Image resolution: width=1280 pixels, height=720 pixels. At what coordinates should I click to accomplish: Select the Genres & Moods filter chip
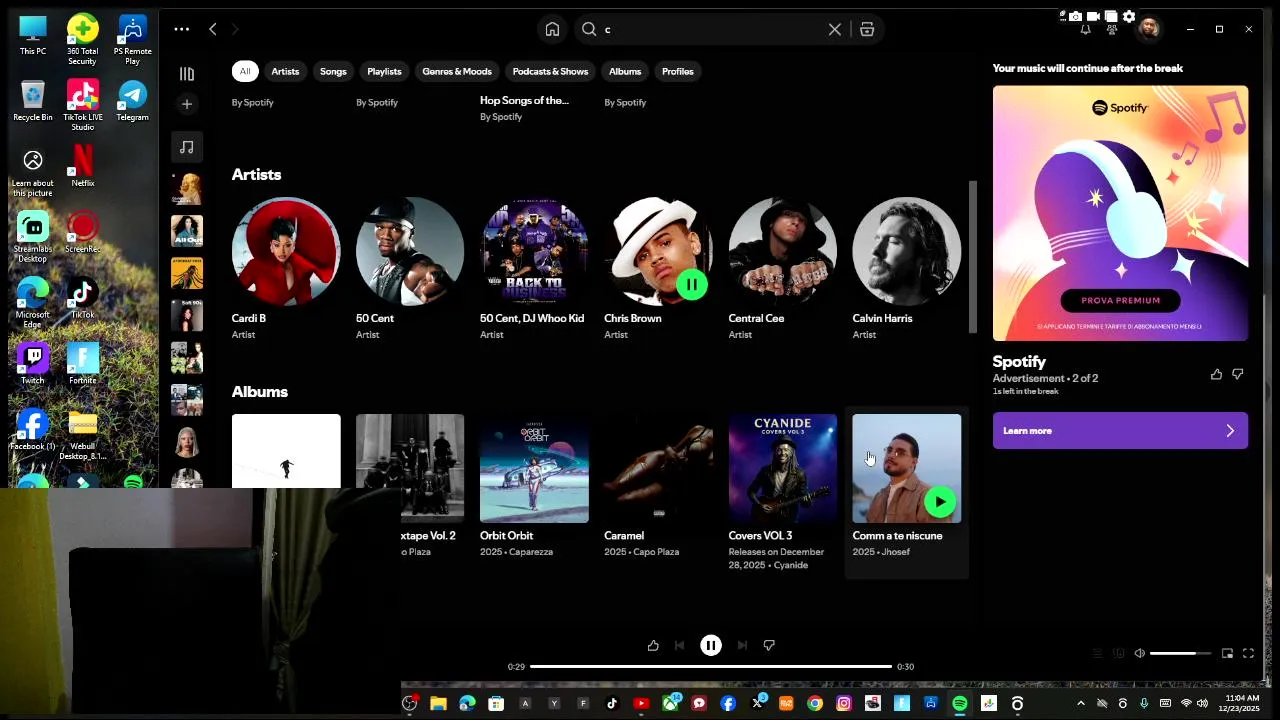click(457, 71)
